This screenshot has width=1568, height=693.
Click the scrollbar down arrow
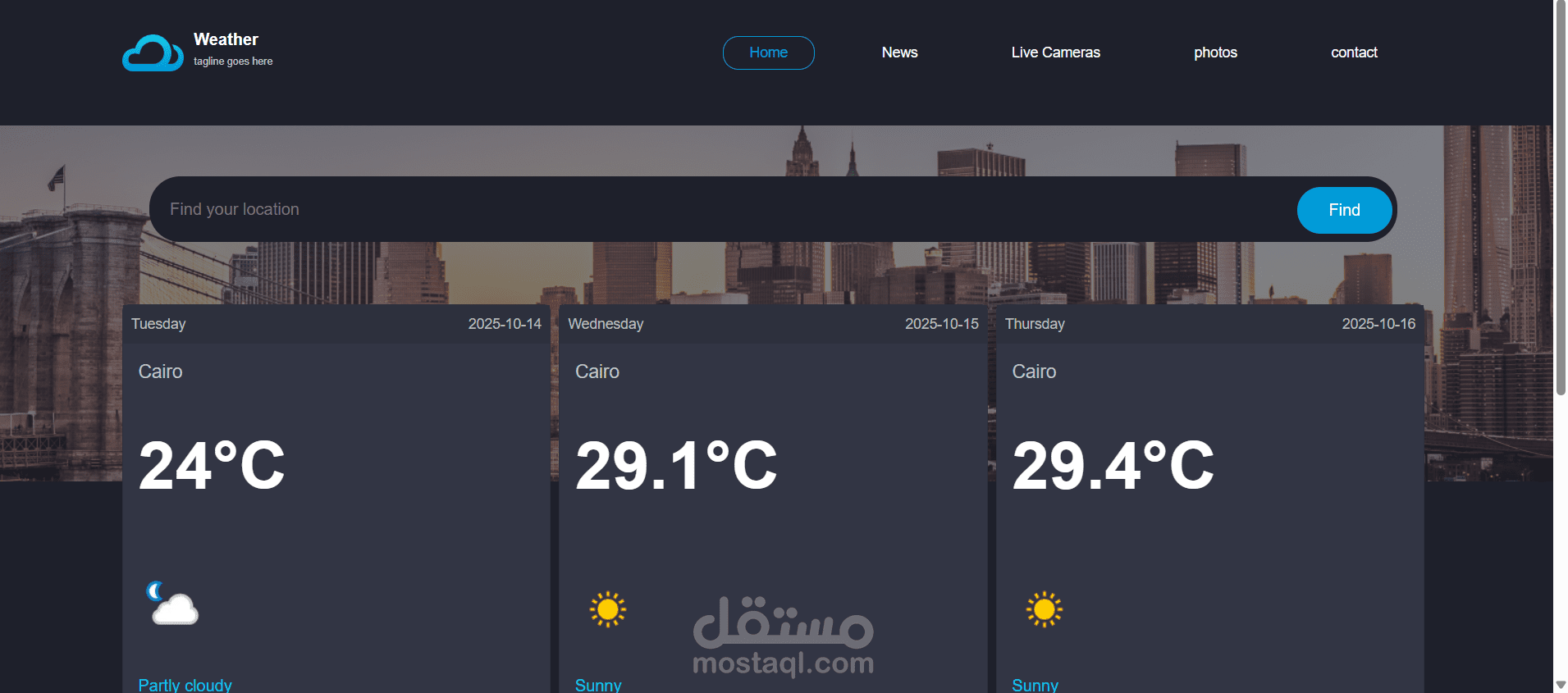click(1561, 685)
